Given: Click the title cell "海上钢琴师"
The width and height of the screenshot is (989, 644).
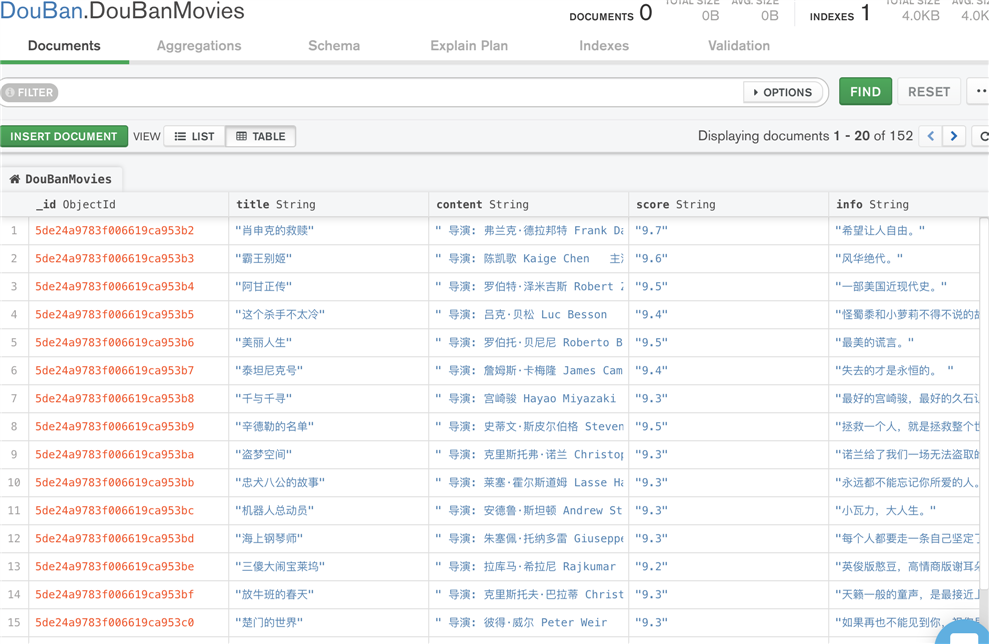Looking at the screenshot, I should coord(328,538).
